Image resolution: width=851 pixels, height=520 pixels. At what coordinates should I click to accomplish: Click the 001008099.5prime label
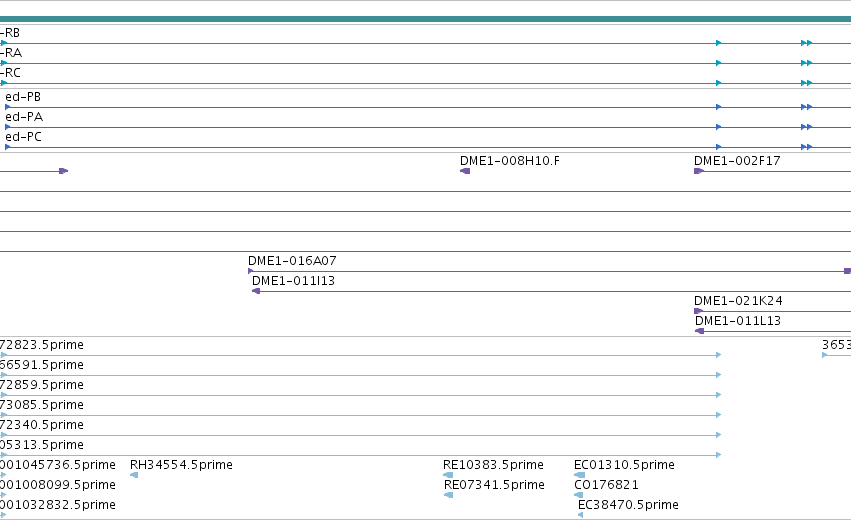click(58, 485)
